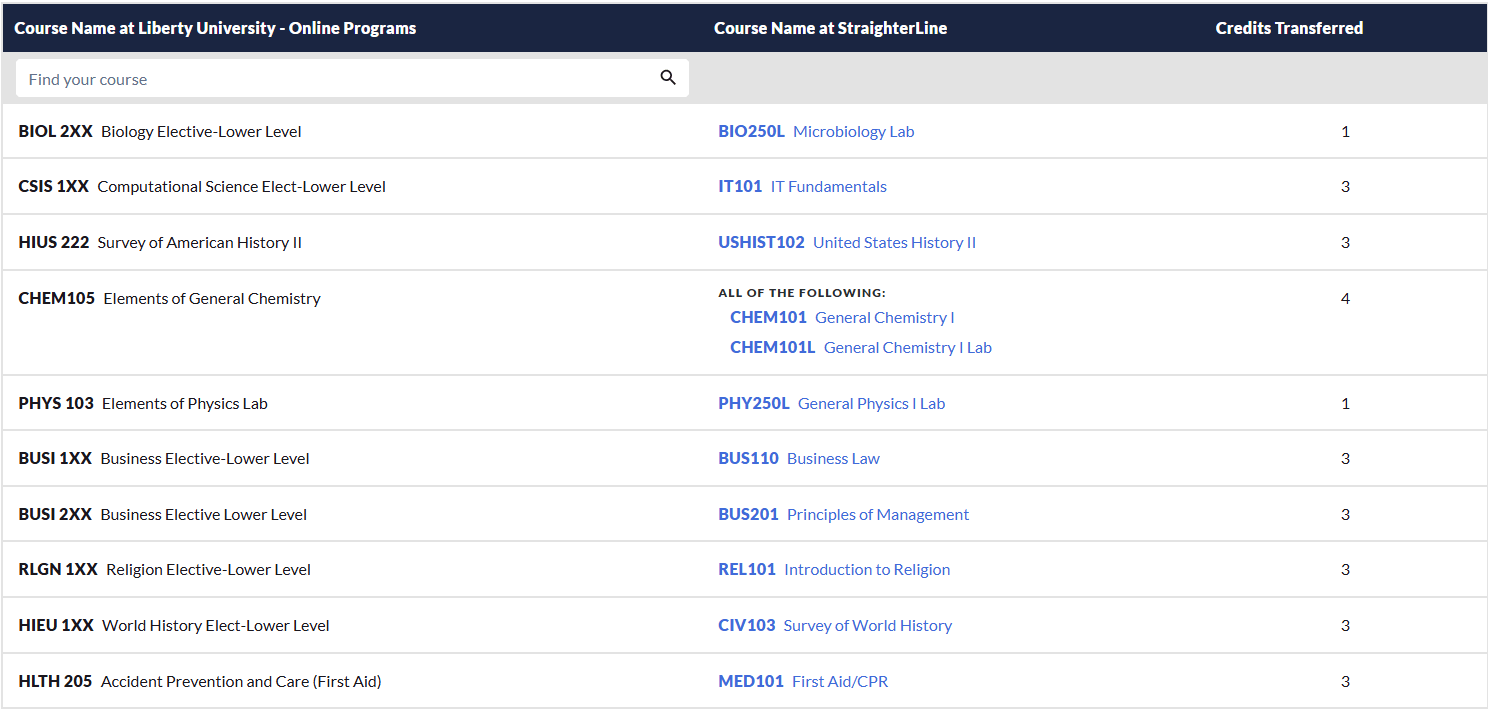This screenshot has width=1488, height=712.
Task: Select BUSI 2XX Business Elective Lower Level text
Action: coord(163,514)
